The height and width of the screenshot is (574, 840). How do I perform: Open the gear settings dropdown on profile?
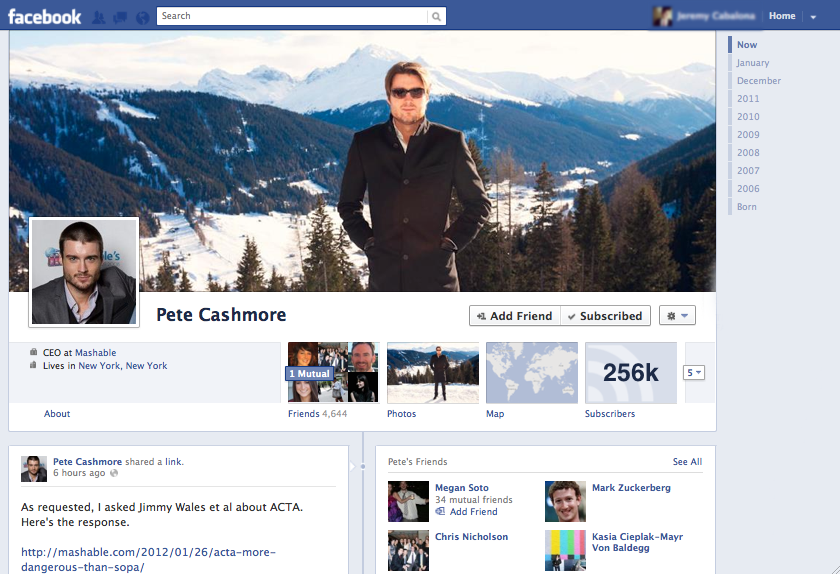pyautogui.click(x=677, y=316)
